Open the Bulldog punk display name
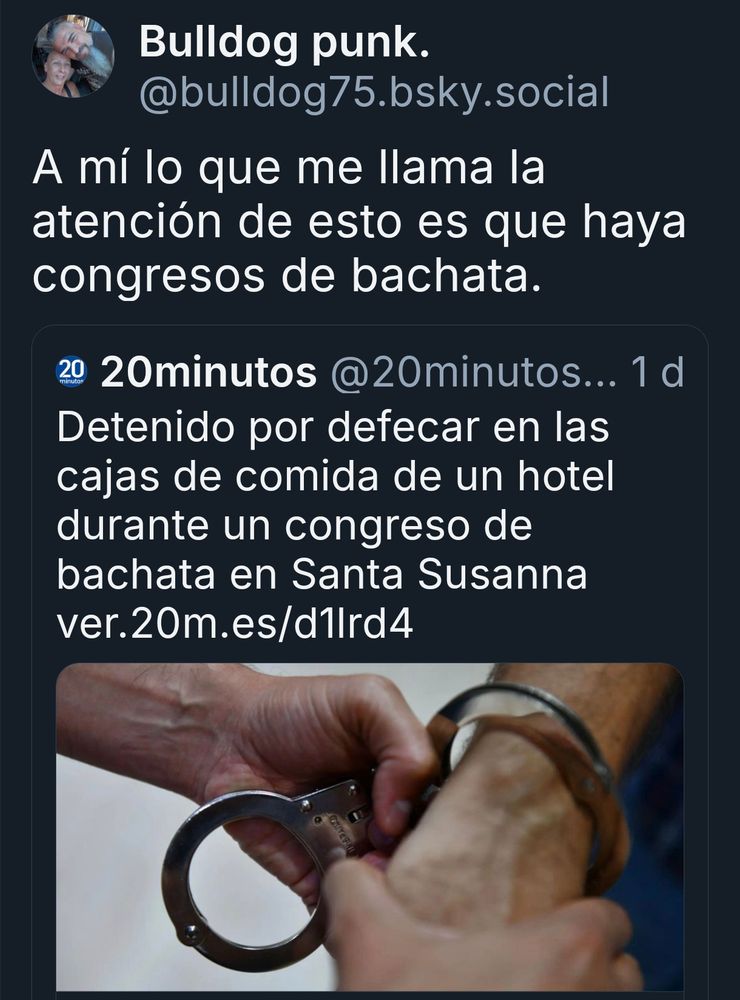The image size is (740, 1000). pos(284,41)
